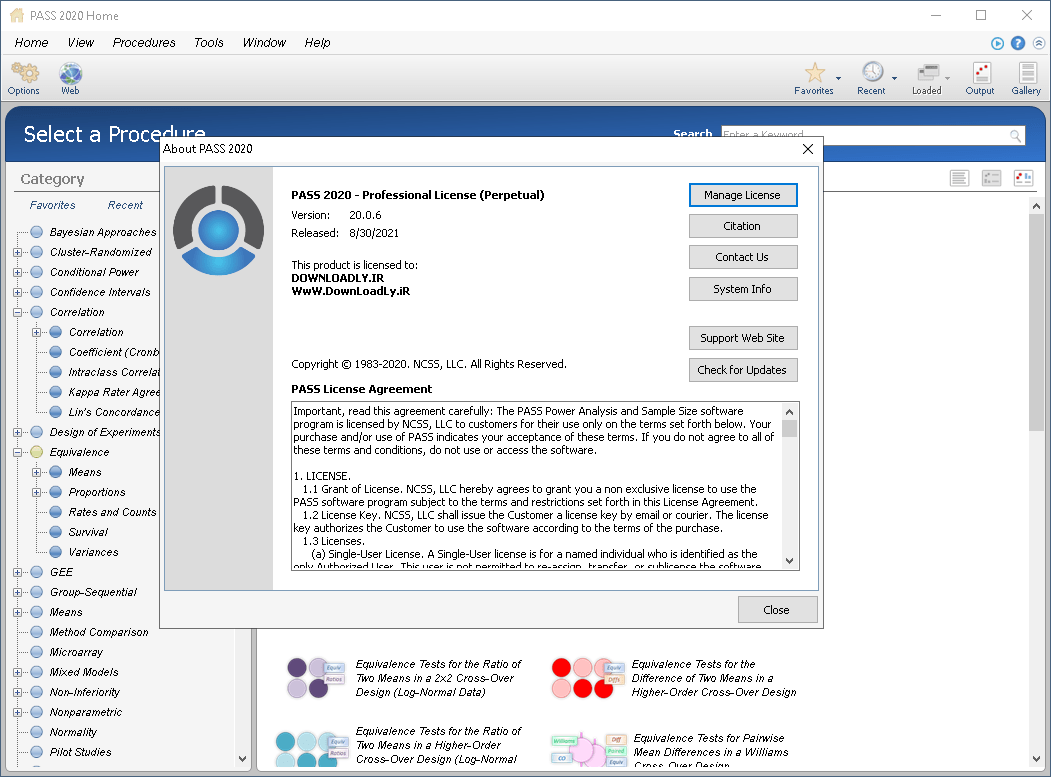Click the license agreement scrollbar thumb
Image resolution: width=1051 pixels, height=777 pixels.
(x=790, y=428)
